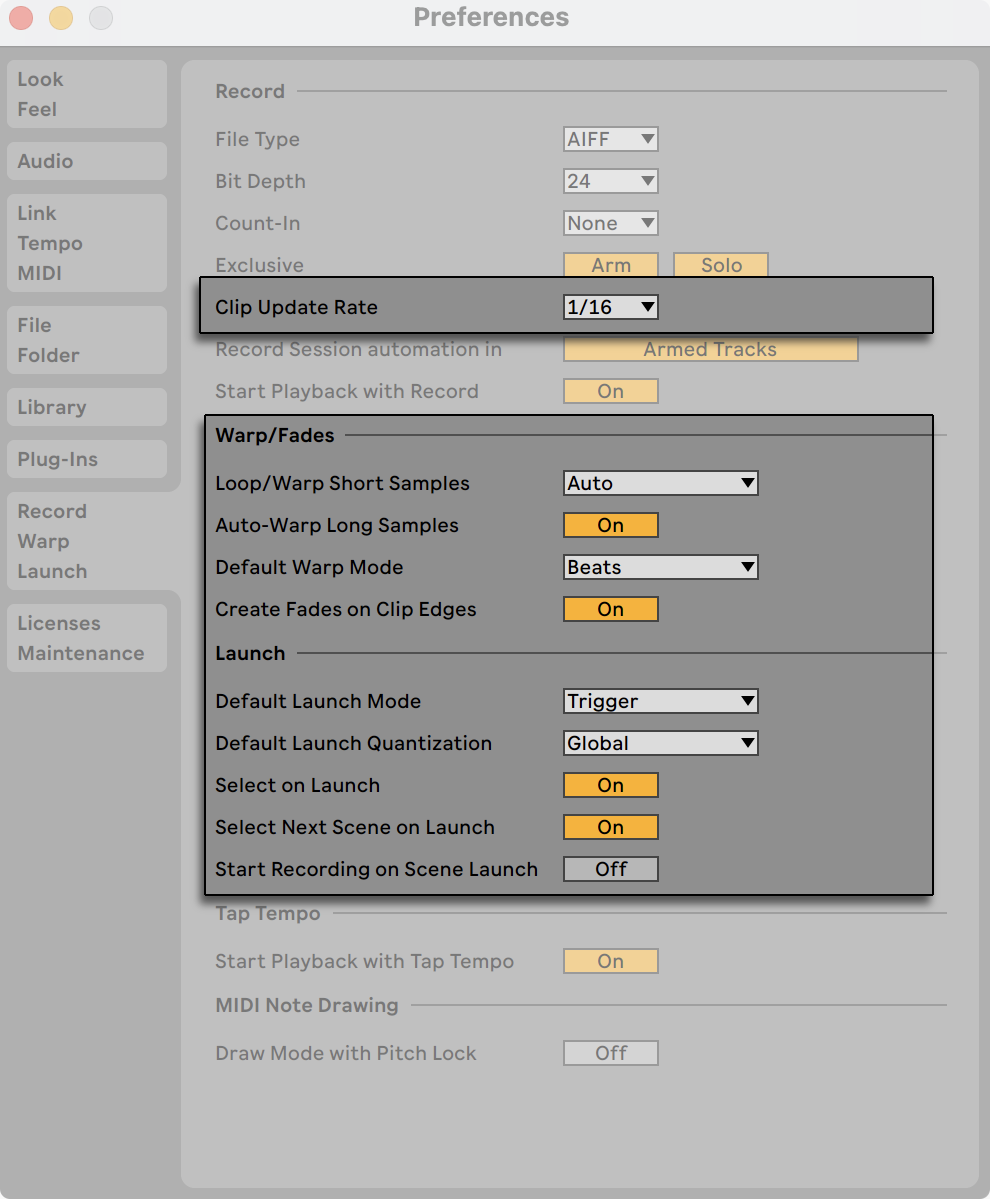Screen dimensions: 990x1199
Task: Turn off Auto-Warp Long Samples
Action: coord(610,524)
